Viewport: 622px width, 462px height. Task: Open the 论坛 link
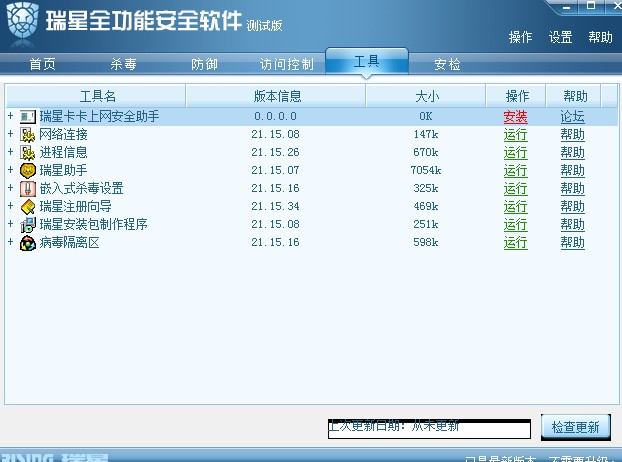click(x=572, y=117)
